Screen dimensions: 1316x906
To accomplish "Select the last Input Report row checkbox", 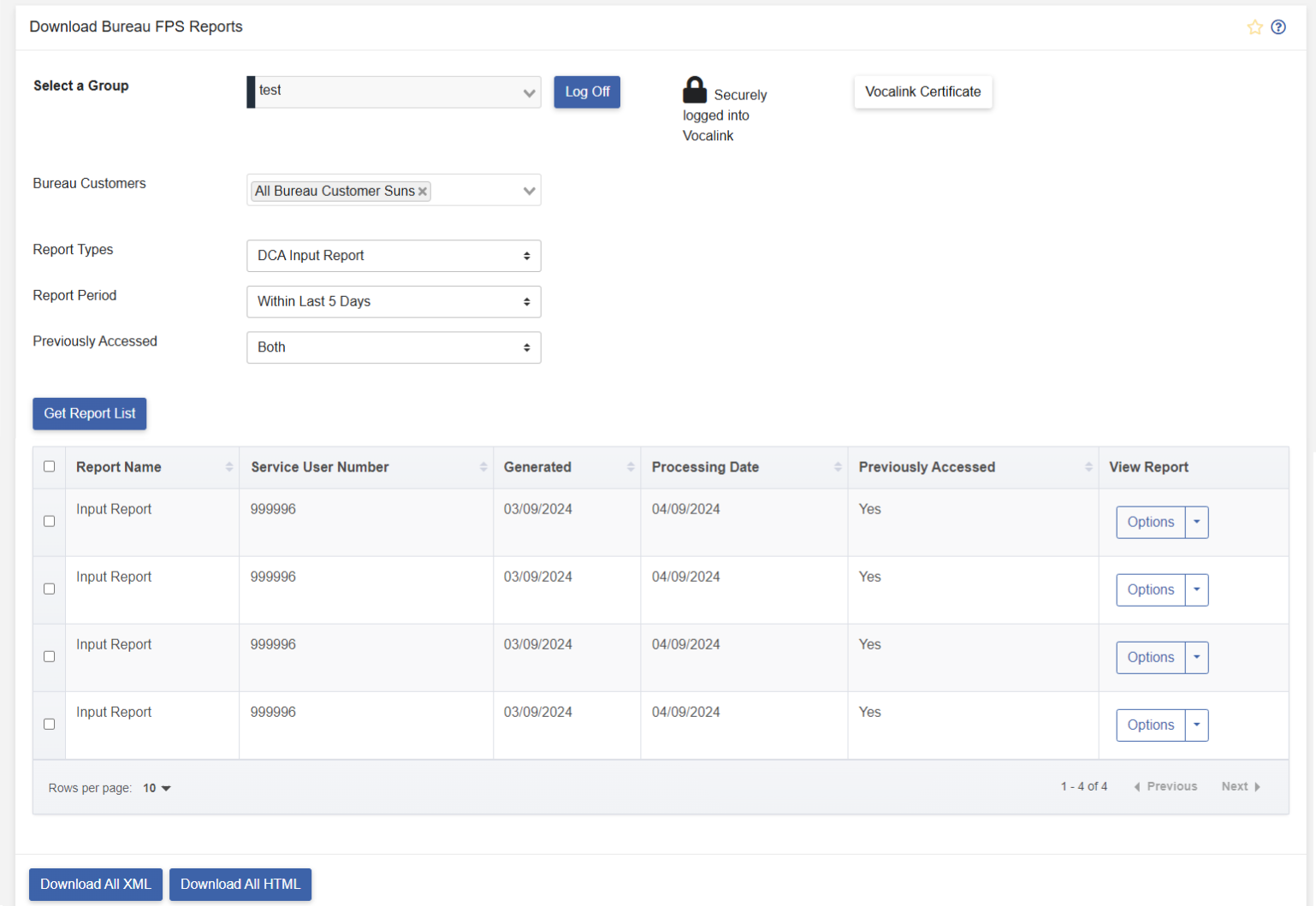I will pyautogui.click(x=49, y=725).
